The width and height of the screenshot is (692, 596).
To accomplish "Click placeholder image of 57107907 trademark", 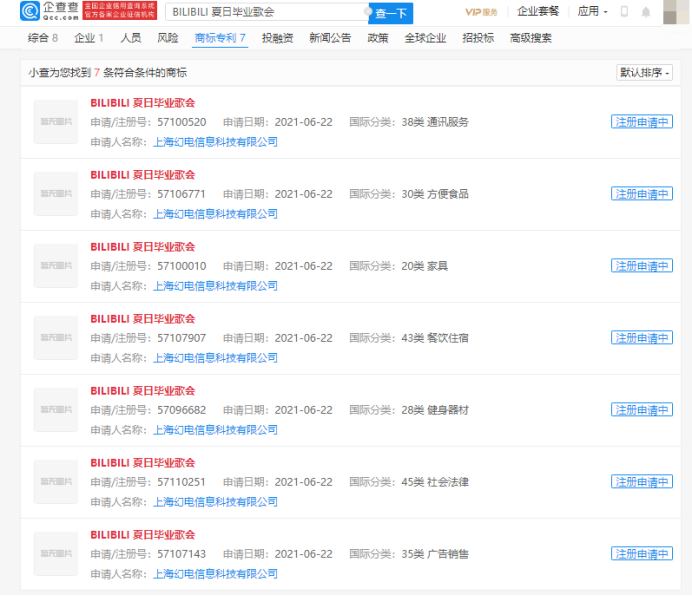I will point(56,338).
